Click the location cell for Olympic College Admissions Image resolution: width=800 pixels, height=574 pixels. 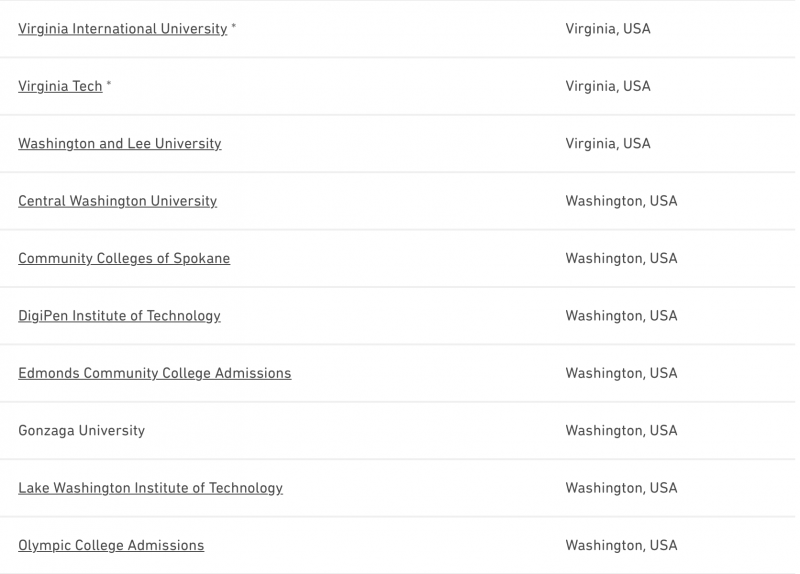[621, 546]
